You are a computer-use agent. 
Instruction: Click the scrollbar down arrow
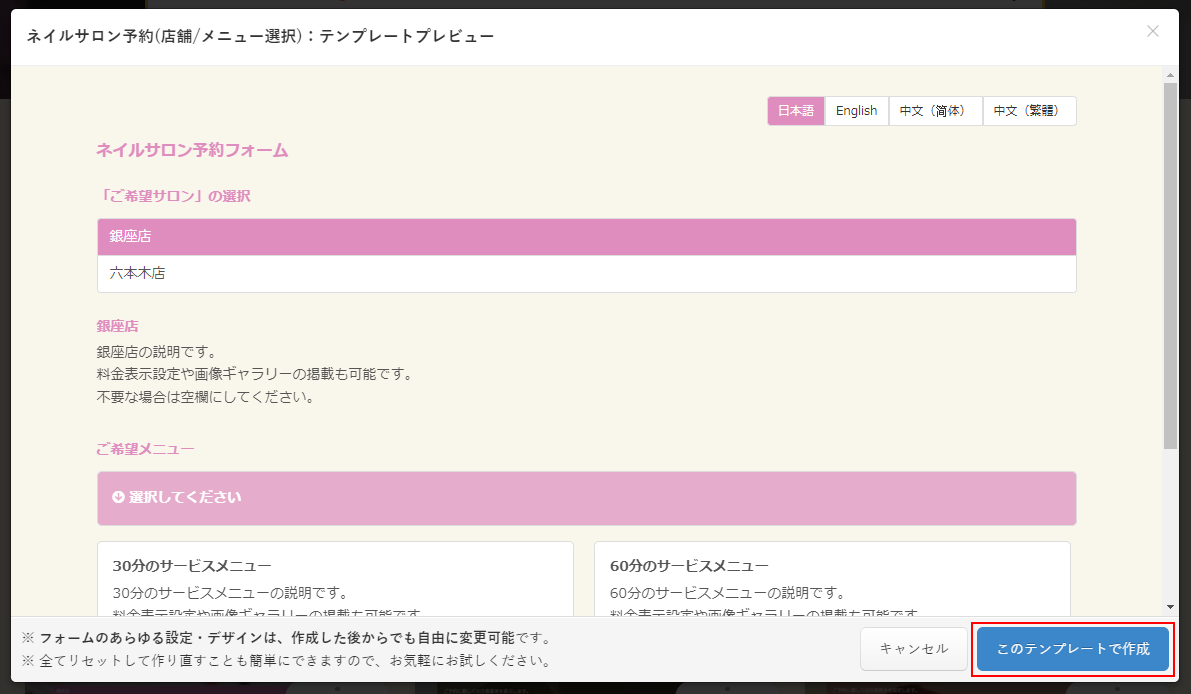(1170, 606)
